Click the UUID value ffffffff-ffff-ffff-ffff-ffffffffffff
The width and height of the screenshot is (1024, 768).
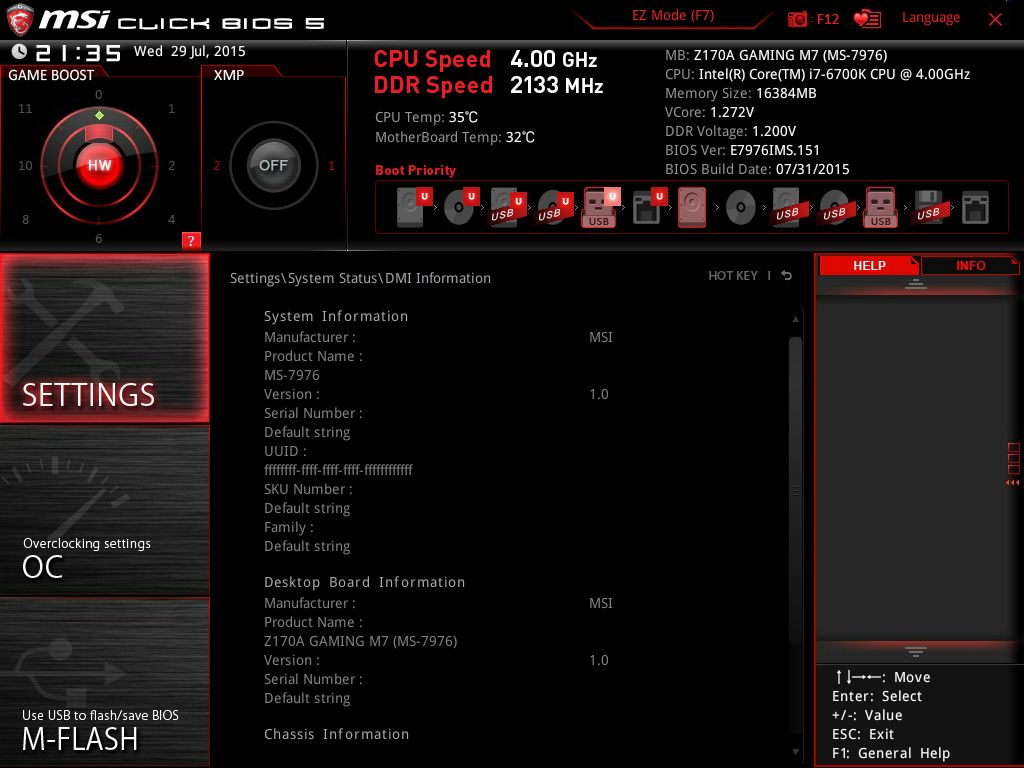[338, 470]
